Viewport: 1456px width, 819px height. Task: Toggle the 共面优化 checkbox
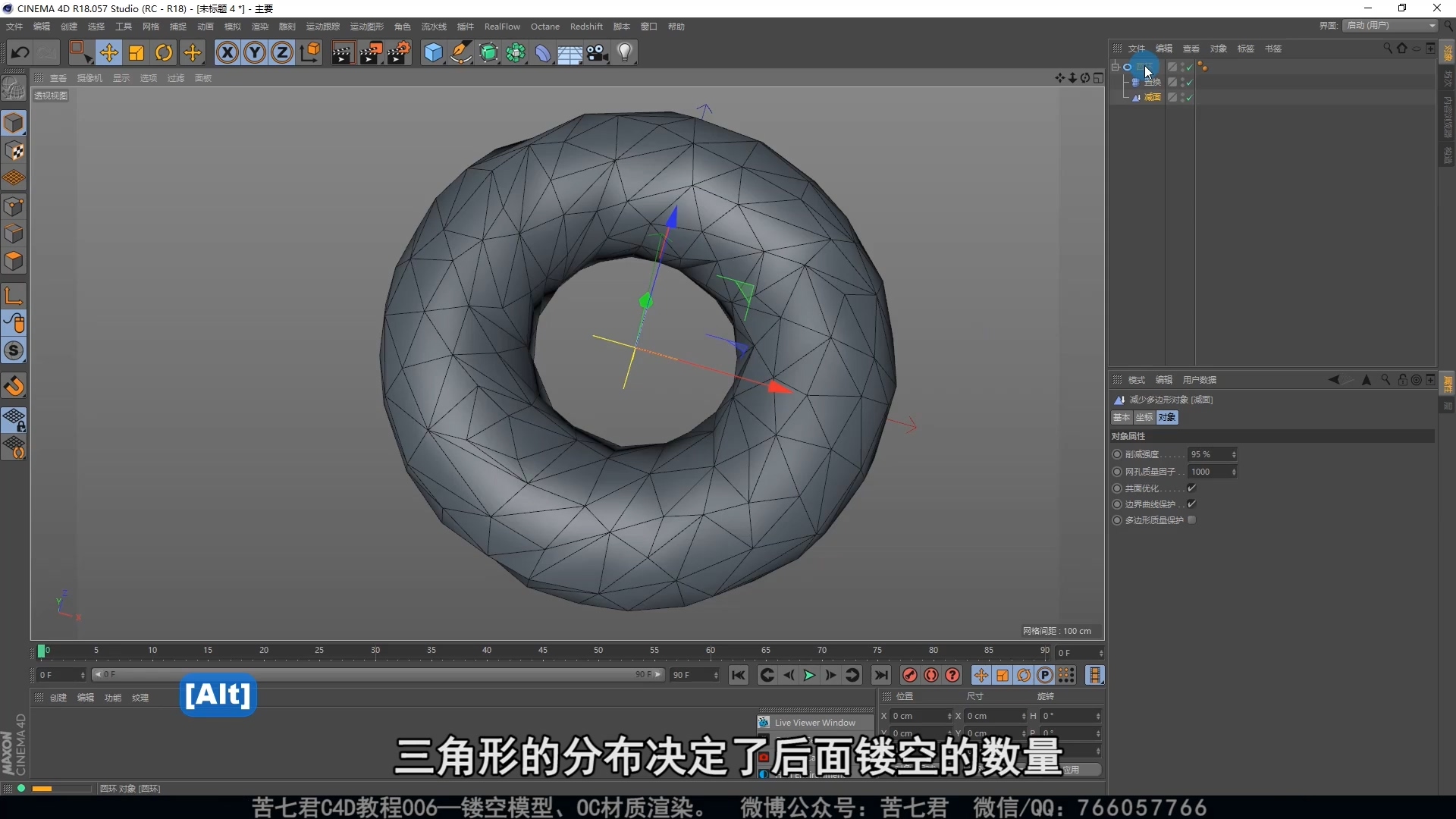[1191, 488]
